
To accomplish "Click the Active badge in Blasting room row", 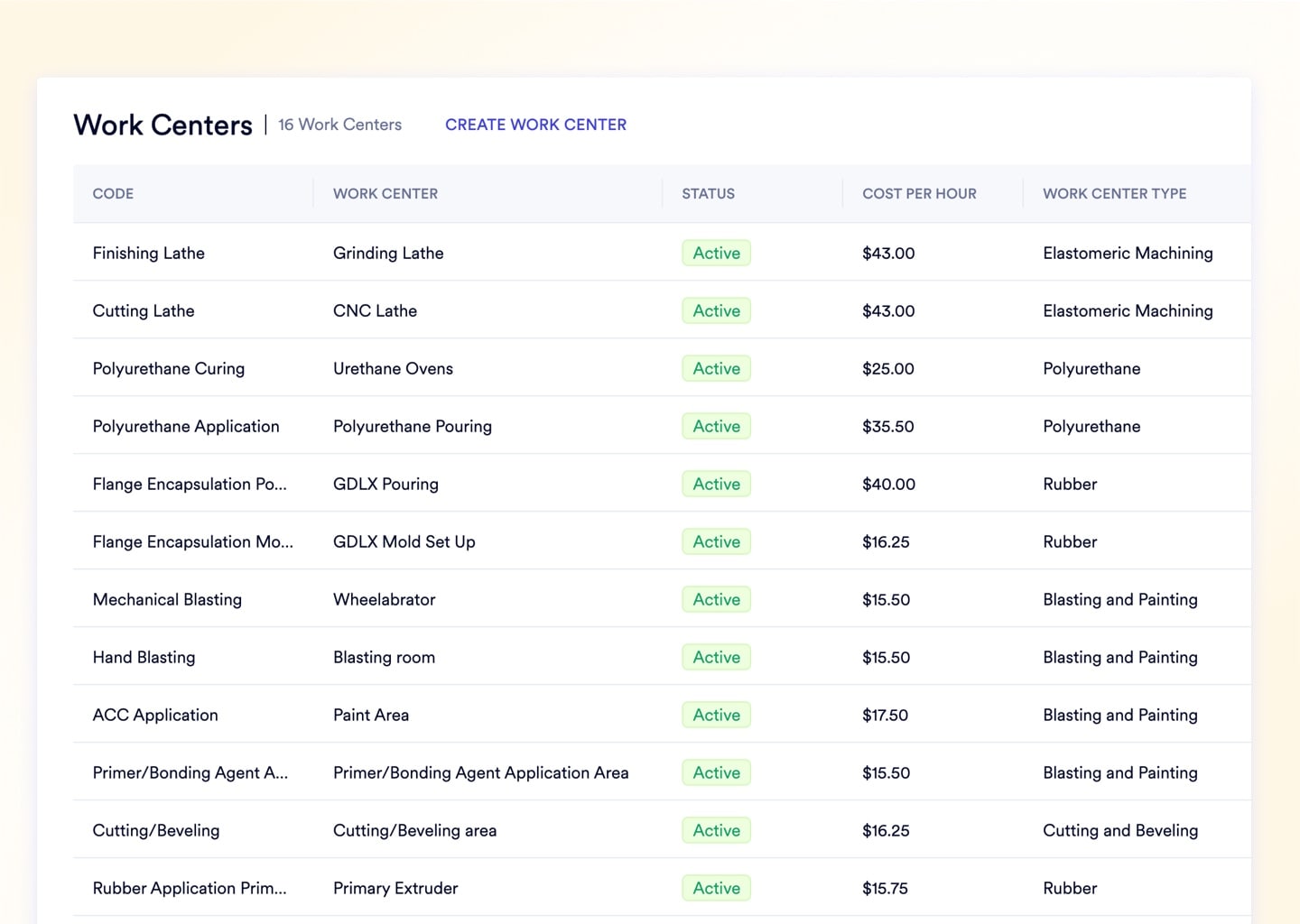I will click(x=716, y=657).
